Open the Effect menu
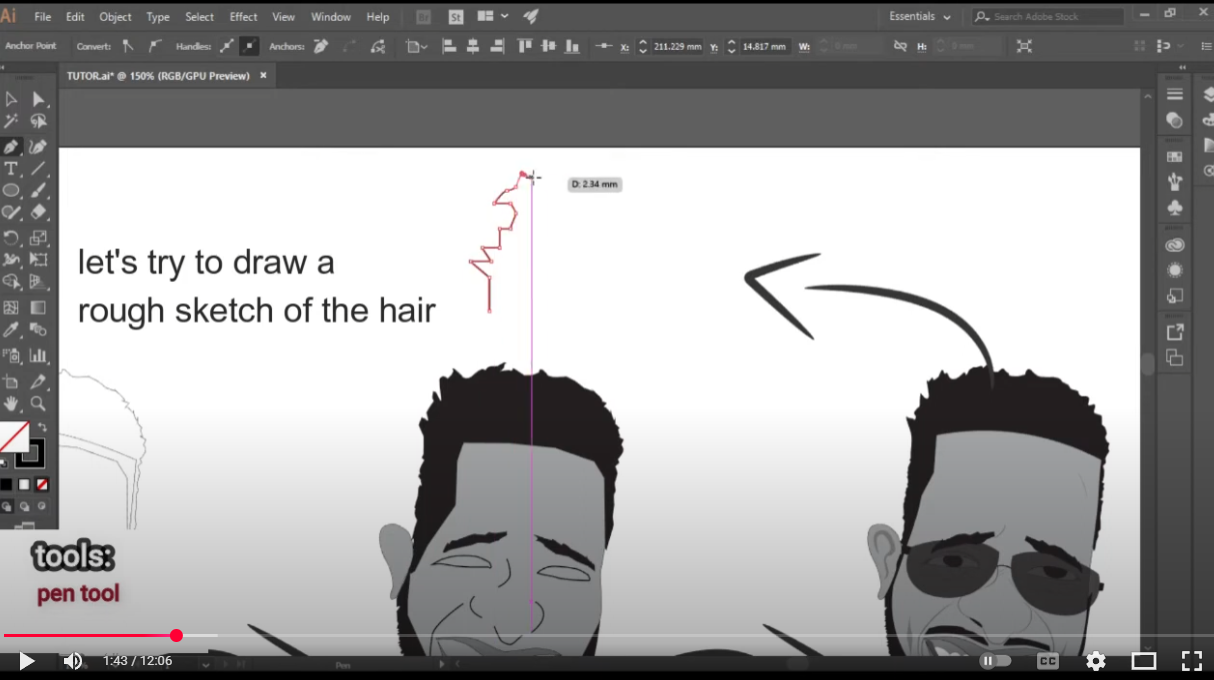The image size is (1214, 680). pyautogui.click(x=243, y=17)
